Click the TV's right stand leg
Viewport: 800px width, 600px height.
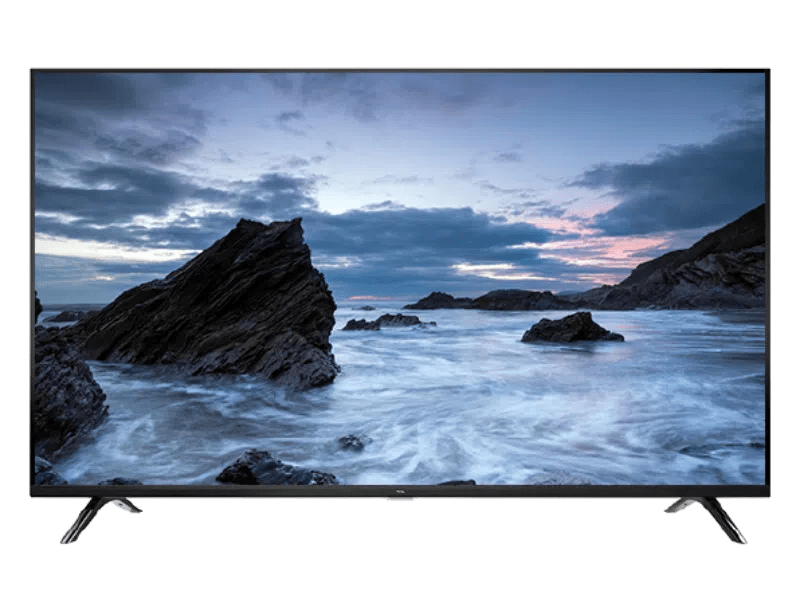710,517
